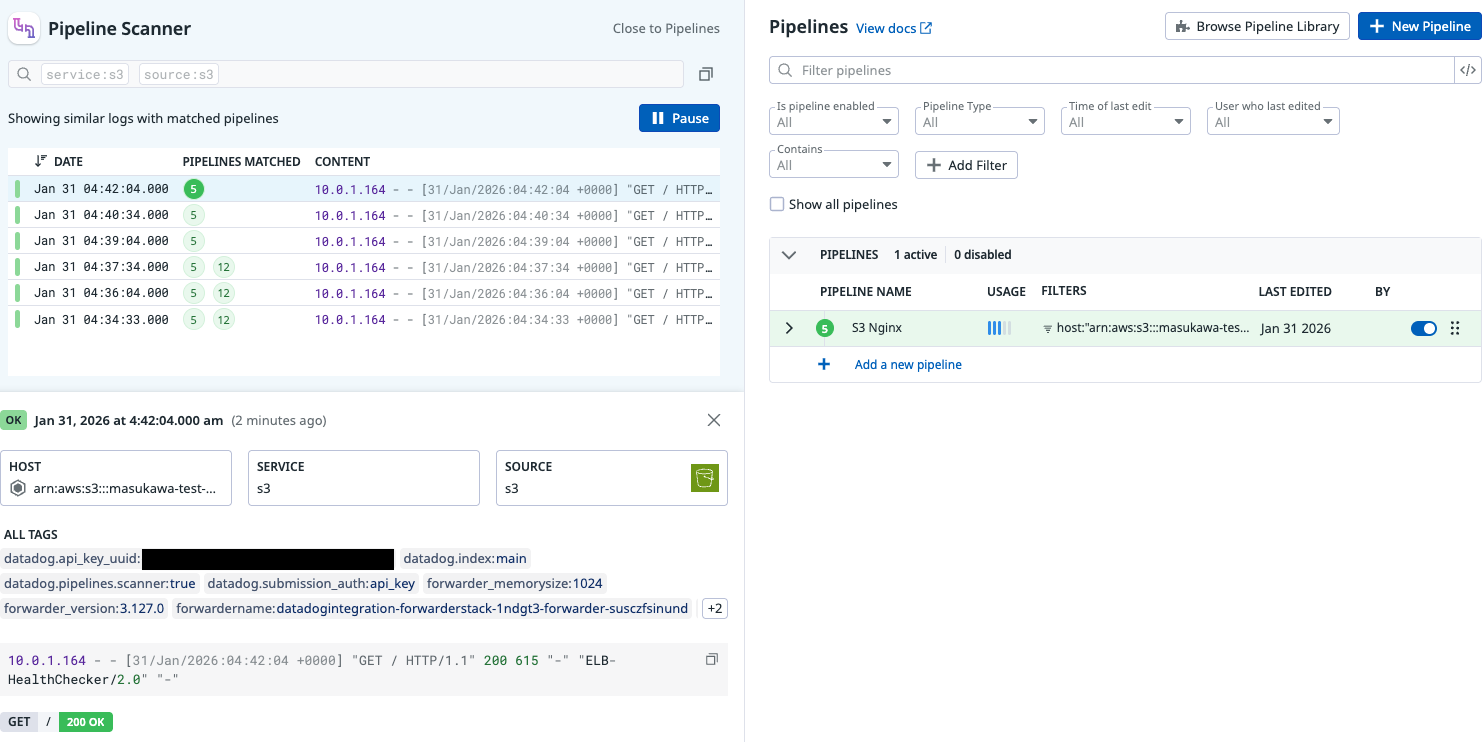Collapse the Pipelines section chevron
Image resolution: width=1483 pixels, height=742 pixels.
[789, 255]
